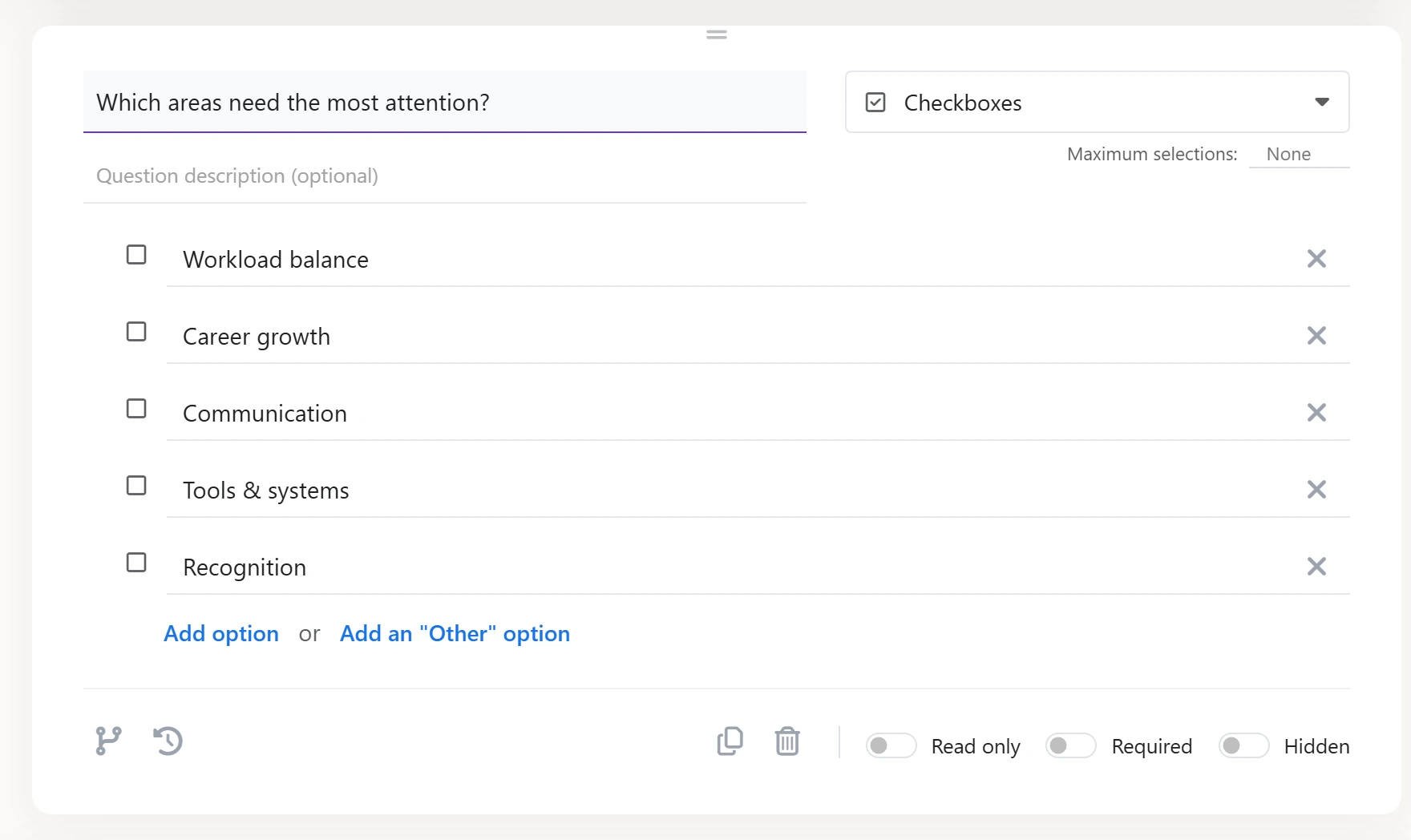Check the Career growth checkbox
Screen dimensions: 1411x840
(136, 332)
